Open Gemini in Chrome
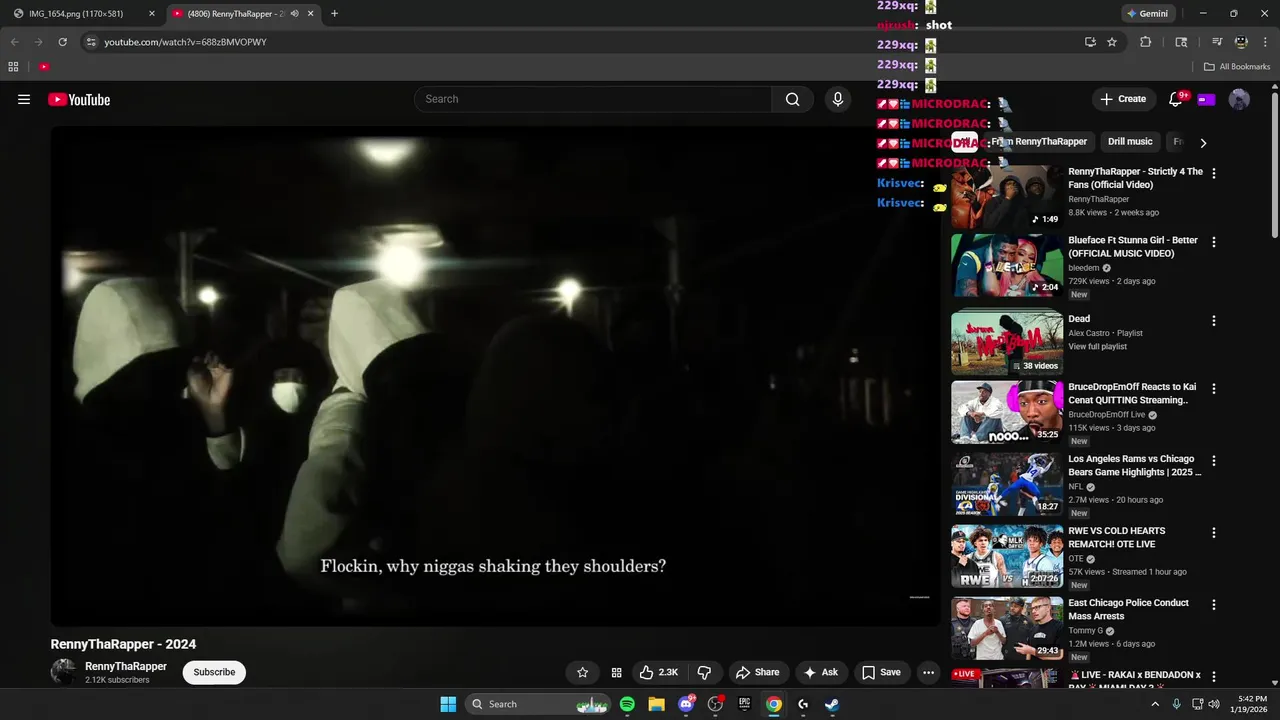The width and height of the screenshot is (1280, 720). (x=1147, y=14)
